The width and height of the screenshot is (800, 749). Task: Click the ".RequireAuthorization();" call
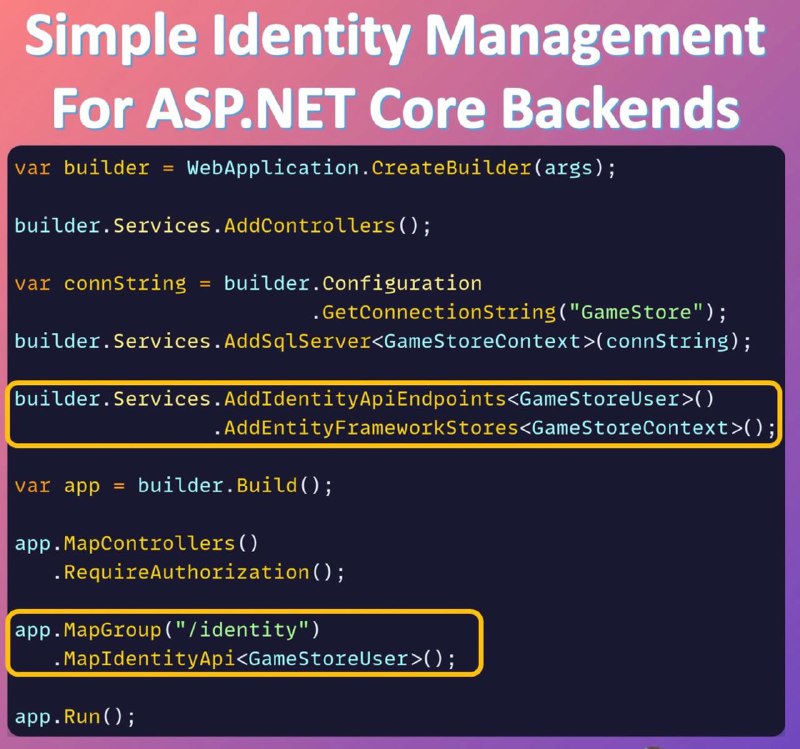tap(198, 572)
